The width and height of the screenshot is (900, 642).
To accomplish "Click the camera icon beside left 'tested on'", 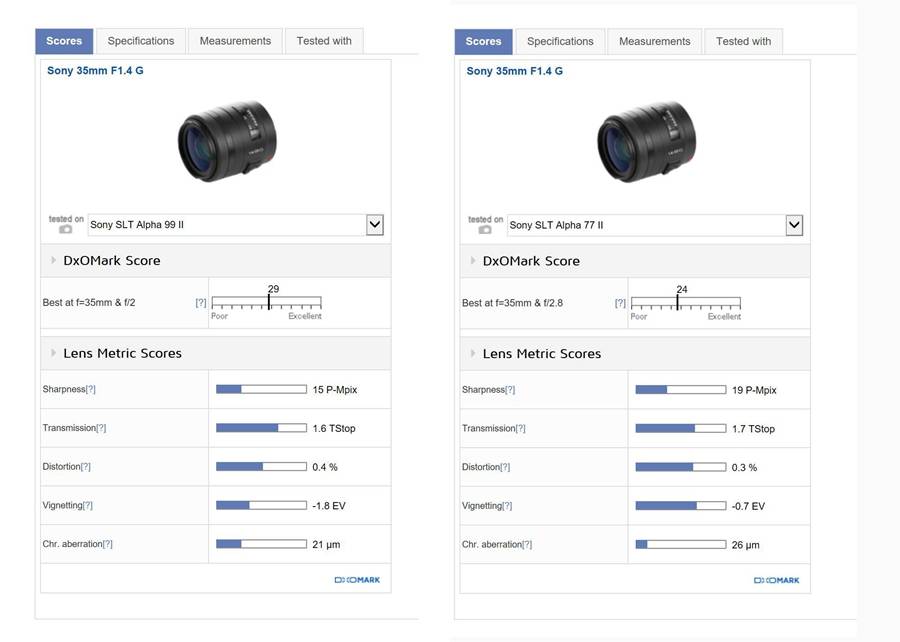I will pos(65,230).
